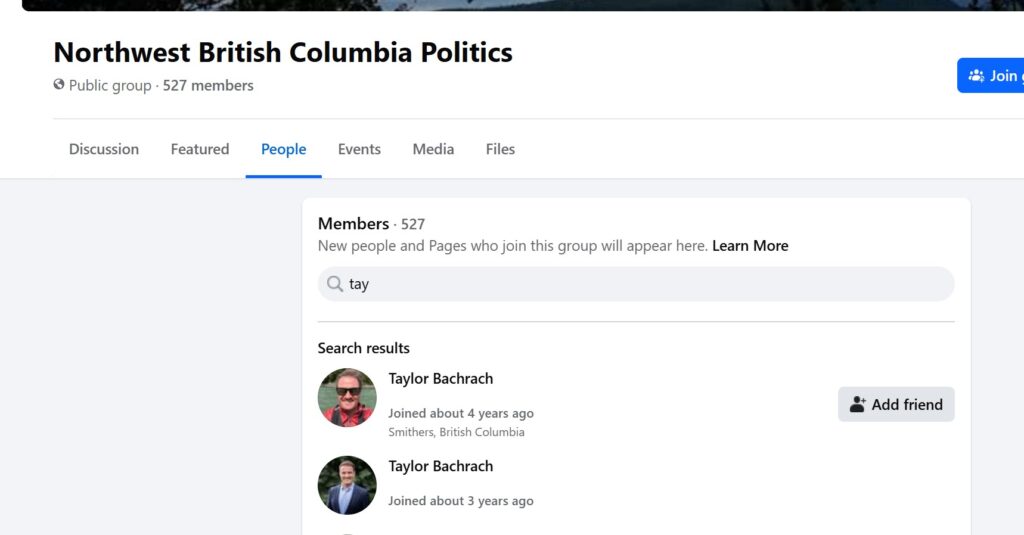Viewport: 1024px width, 535px height.
Task: Click the globe icon beside Public group
Action: tap(59, 84)
